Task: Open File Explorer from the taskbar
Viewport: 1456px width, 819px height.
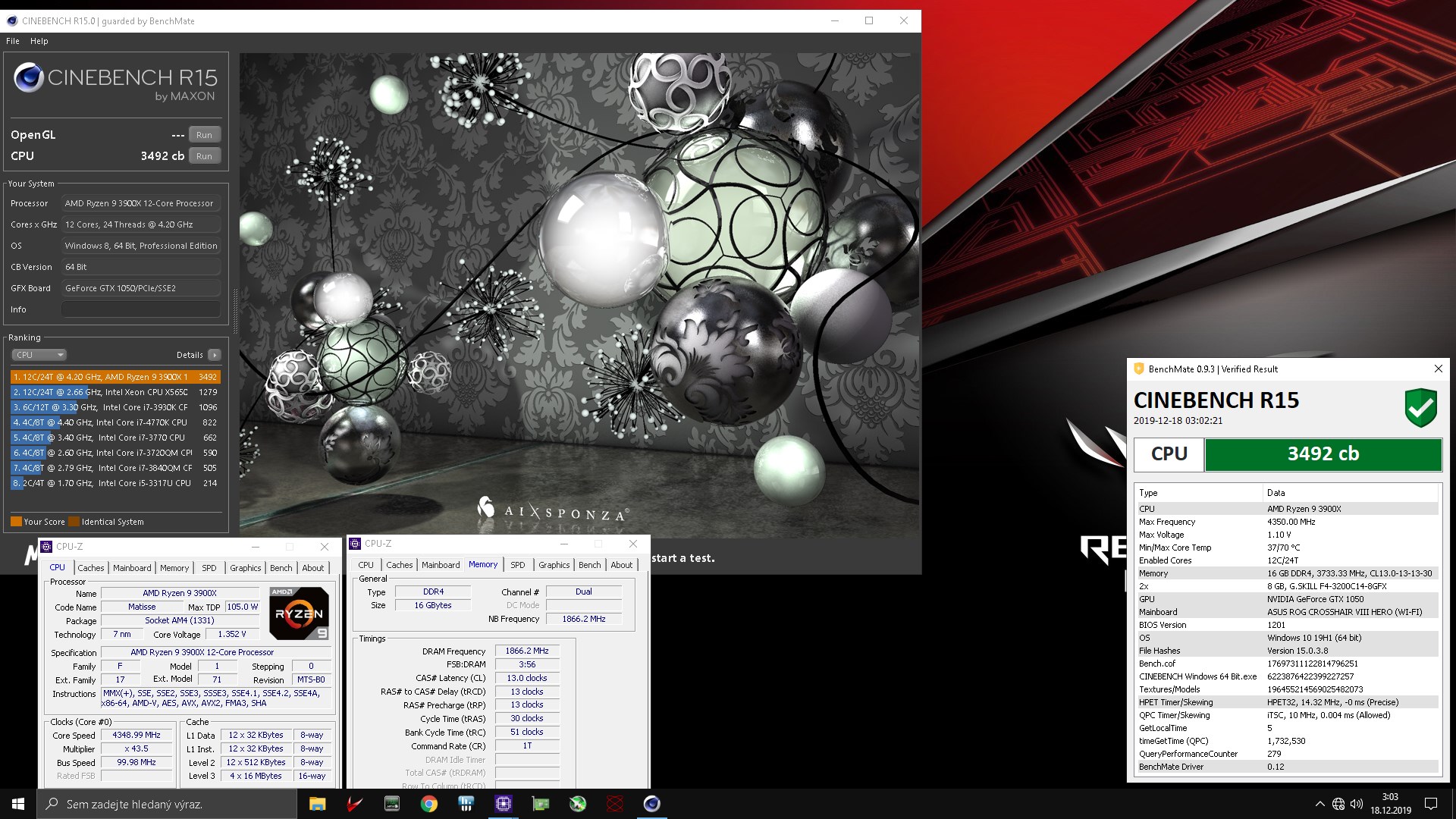Action: click(x=317, y=804)
